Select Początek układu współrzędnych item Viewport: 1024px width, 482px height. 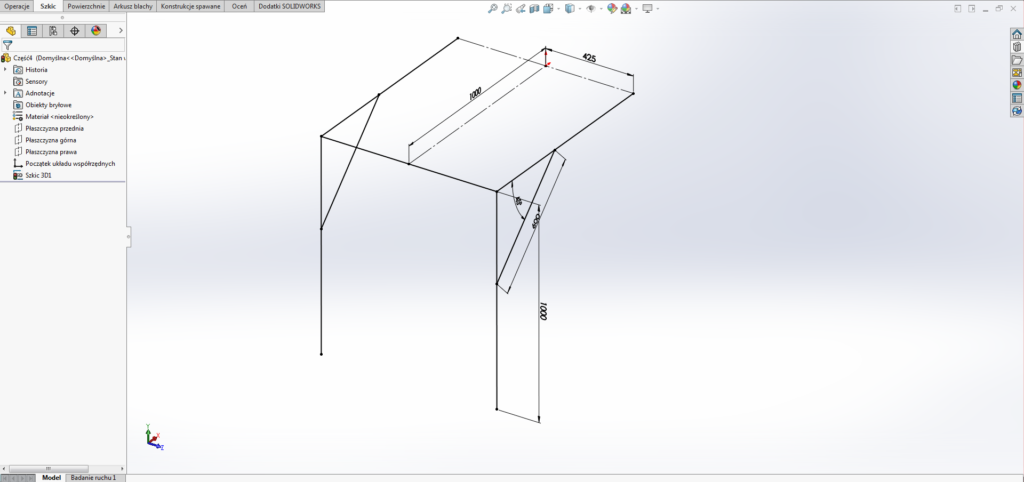(x=65, y=164)
